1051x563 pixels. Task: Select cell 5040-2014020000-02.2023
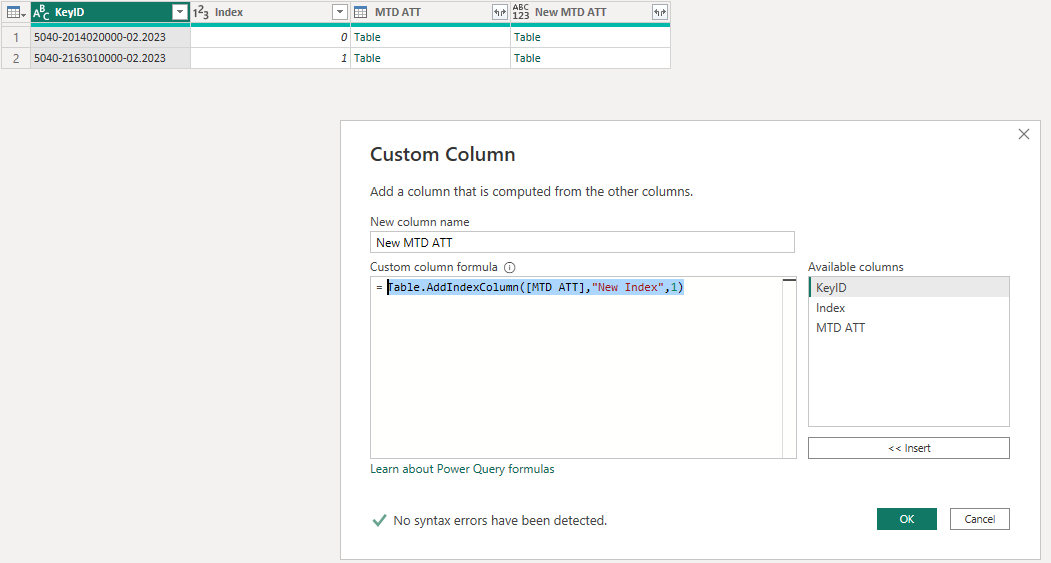[111, 37]
